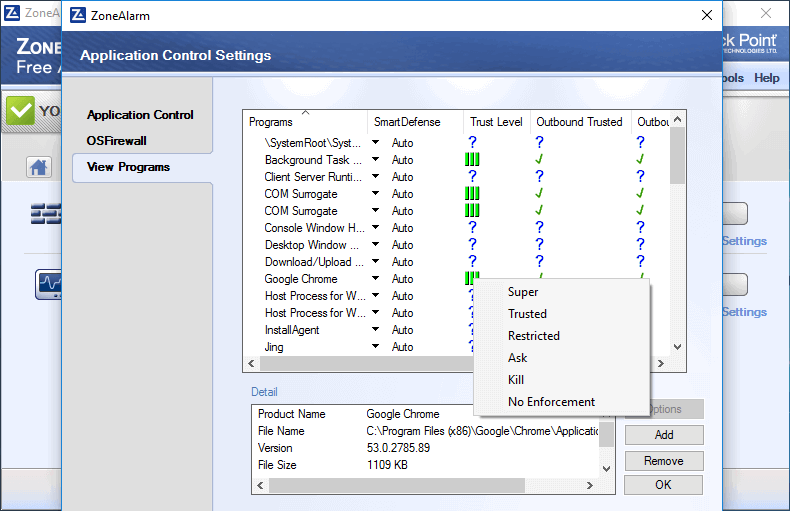Click Client Server Runtime Outbound Trusted question mark
Image resolution: width=790 pixels, height=511 pixels.
tap(539, 176)
